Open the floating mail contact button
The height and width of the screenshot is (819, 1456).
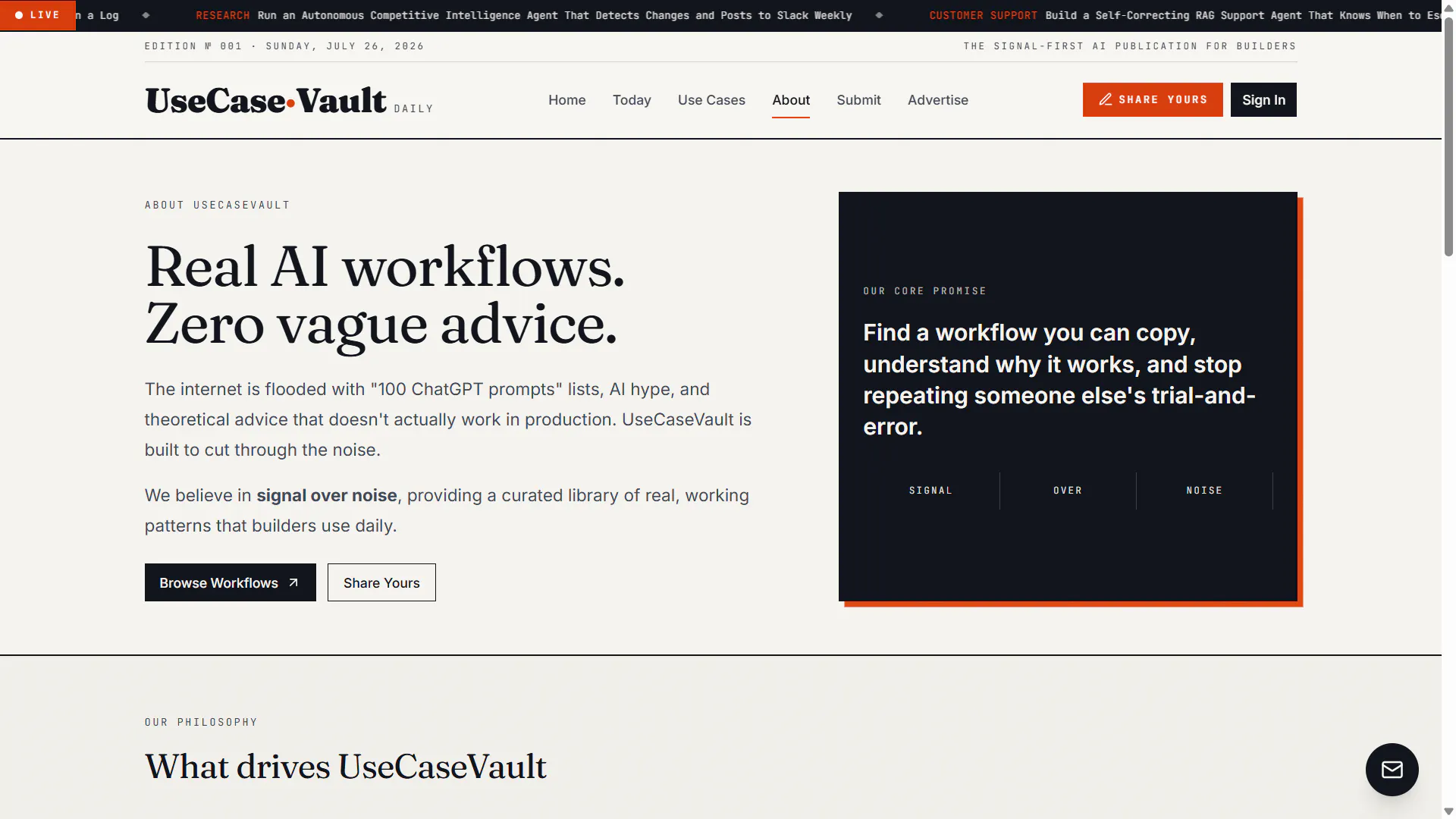(1392, 770)
